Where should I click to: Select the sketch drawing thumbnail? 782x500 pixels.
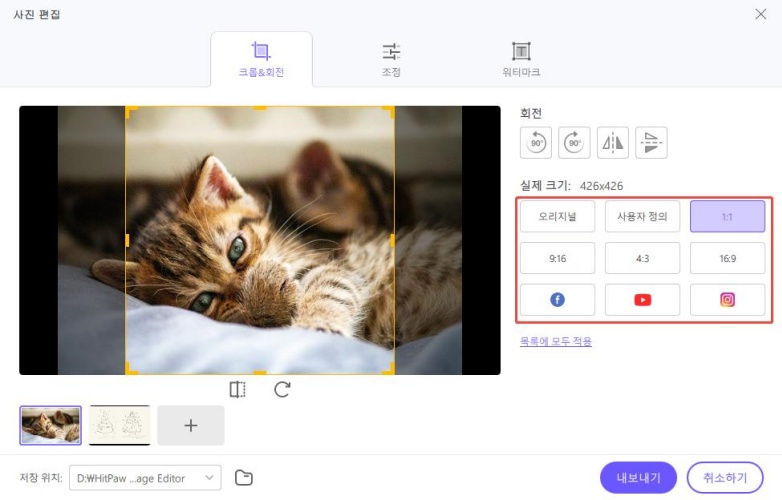point(119,425)
